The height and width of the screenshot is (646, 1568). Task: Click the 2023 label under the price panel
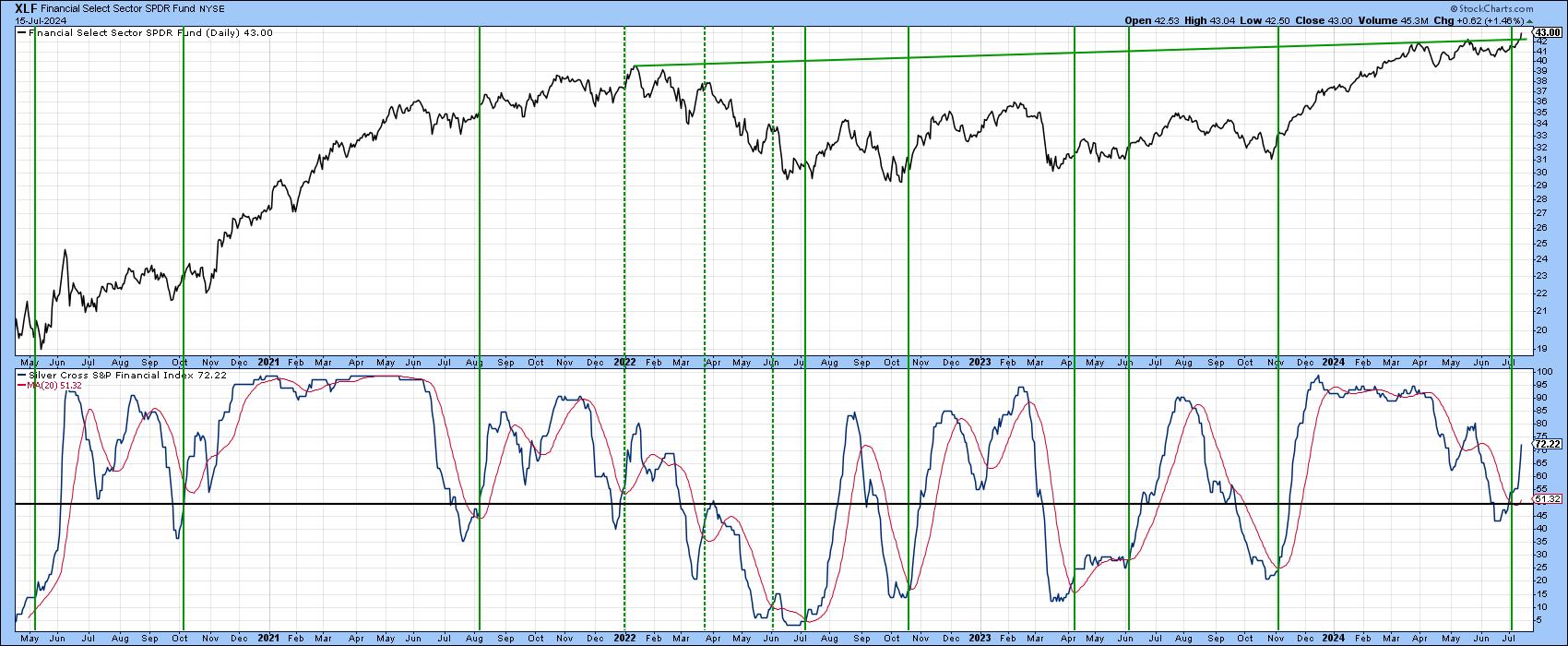pos(980,363)
